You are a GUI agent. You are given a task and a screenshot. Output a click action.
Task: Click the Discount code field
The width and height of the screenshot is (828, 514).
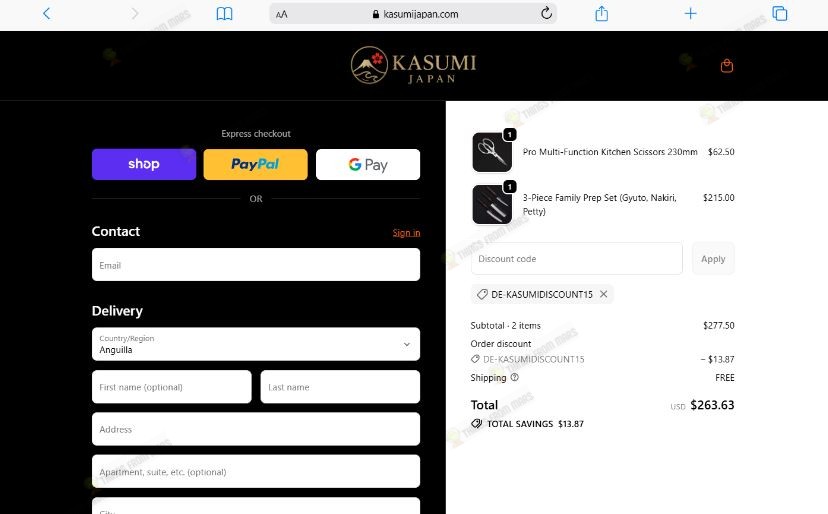577,258
